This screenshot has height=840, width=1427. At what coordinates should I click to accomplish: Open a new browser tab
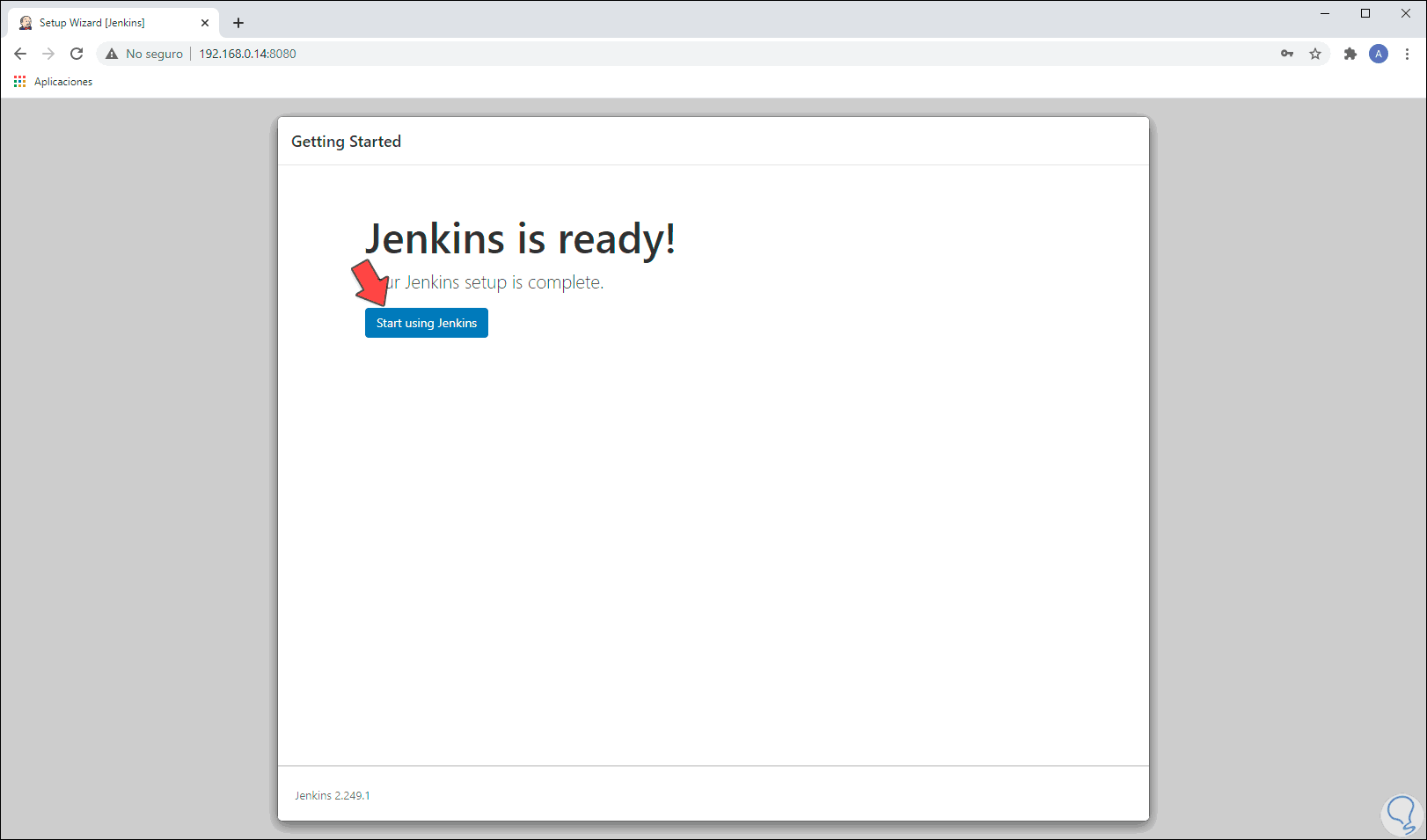click(238, 23)
